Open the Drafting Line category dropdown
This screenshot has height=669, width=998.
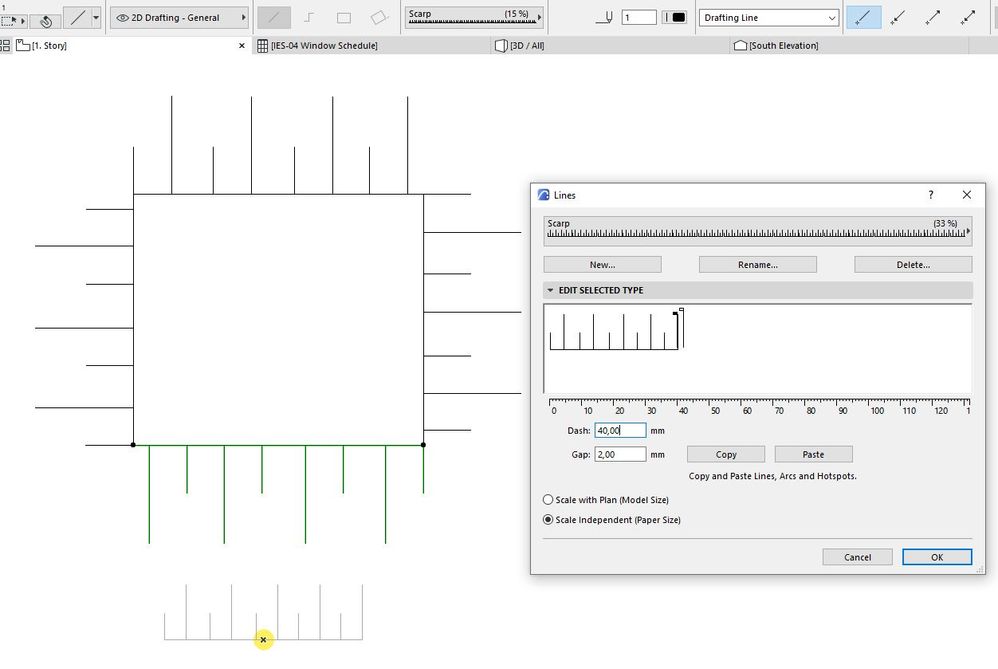click(769, 18)
